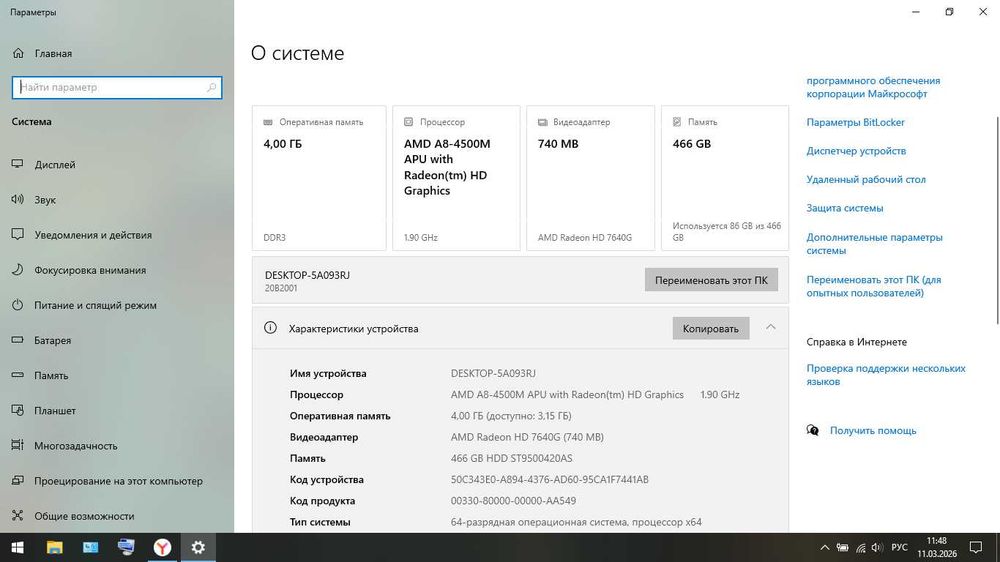Open Уведомления и действия icon

(18, 235)
